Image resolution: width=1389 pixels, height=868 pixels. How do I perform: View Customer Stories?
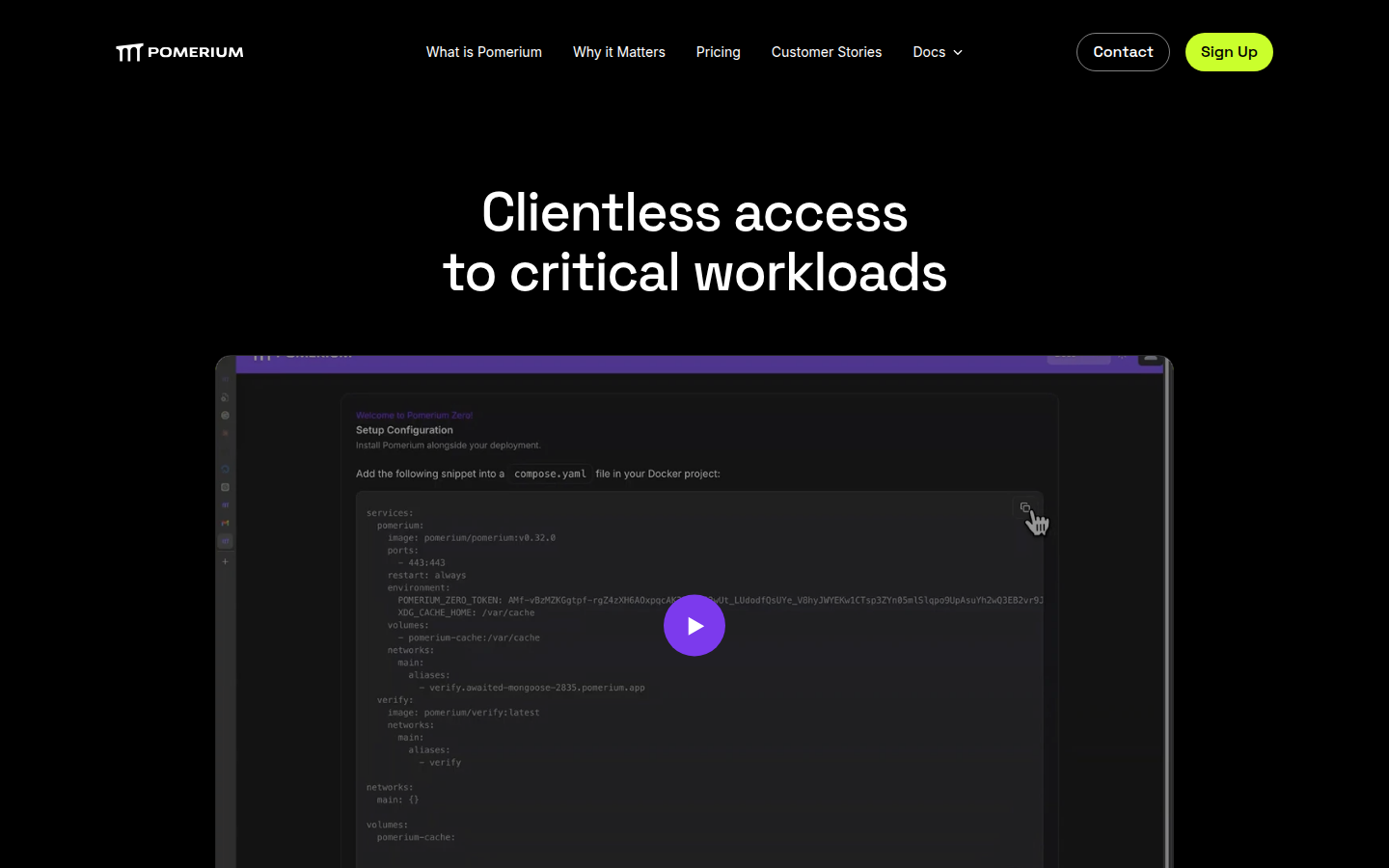point(827,52)
